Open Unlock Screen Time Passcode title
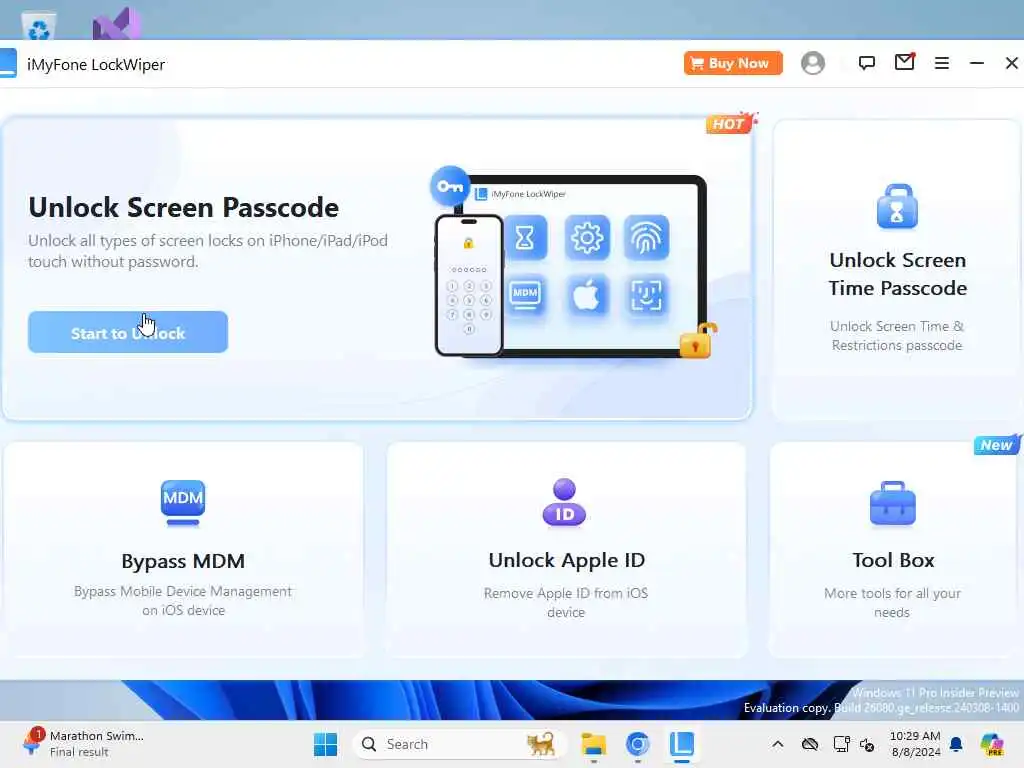Viewport: 1024px width, 768px height. pyautogui.click(x=897, y=274)
